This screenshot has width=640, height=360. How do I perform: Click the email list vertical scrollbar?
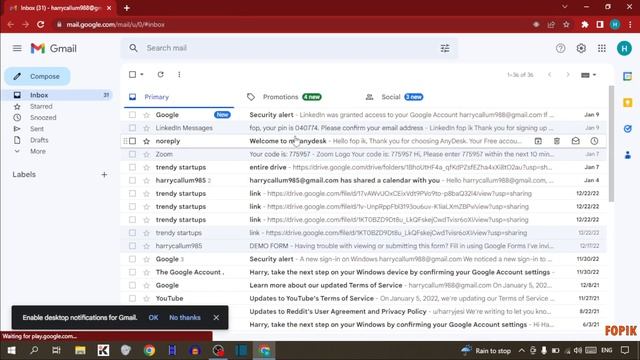tap(611, 144)
